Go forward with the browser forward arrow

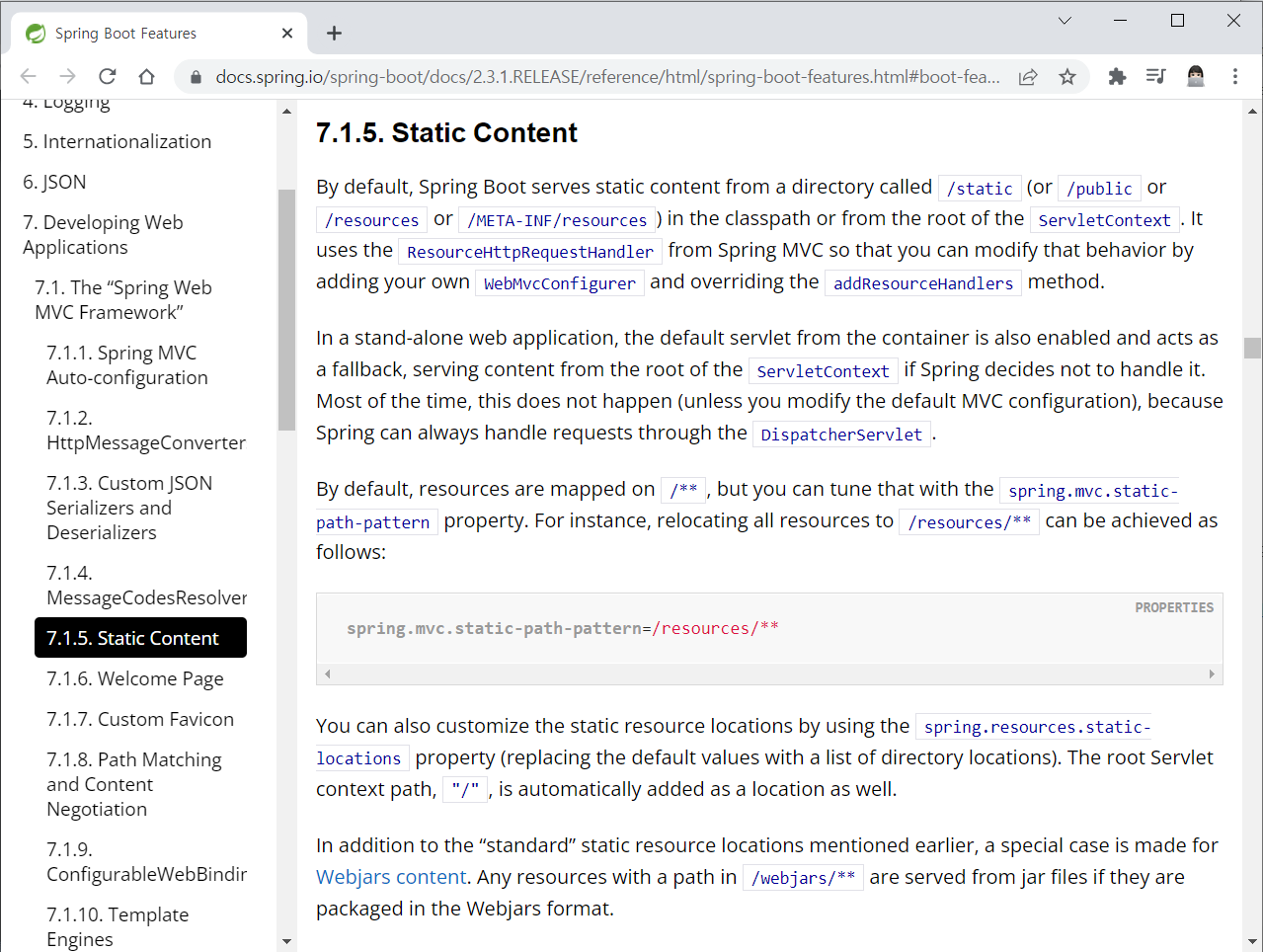point(67,77)
